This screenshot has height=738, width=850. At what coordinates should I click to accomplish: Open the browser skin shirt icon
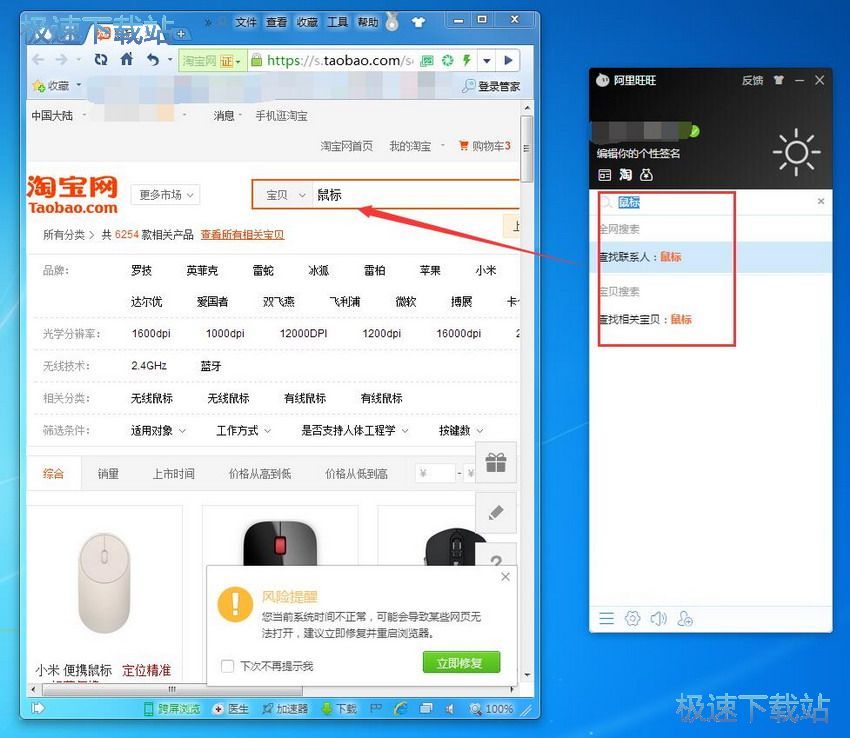pyautogui.click(x=418, y=22)
